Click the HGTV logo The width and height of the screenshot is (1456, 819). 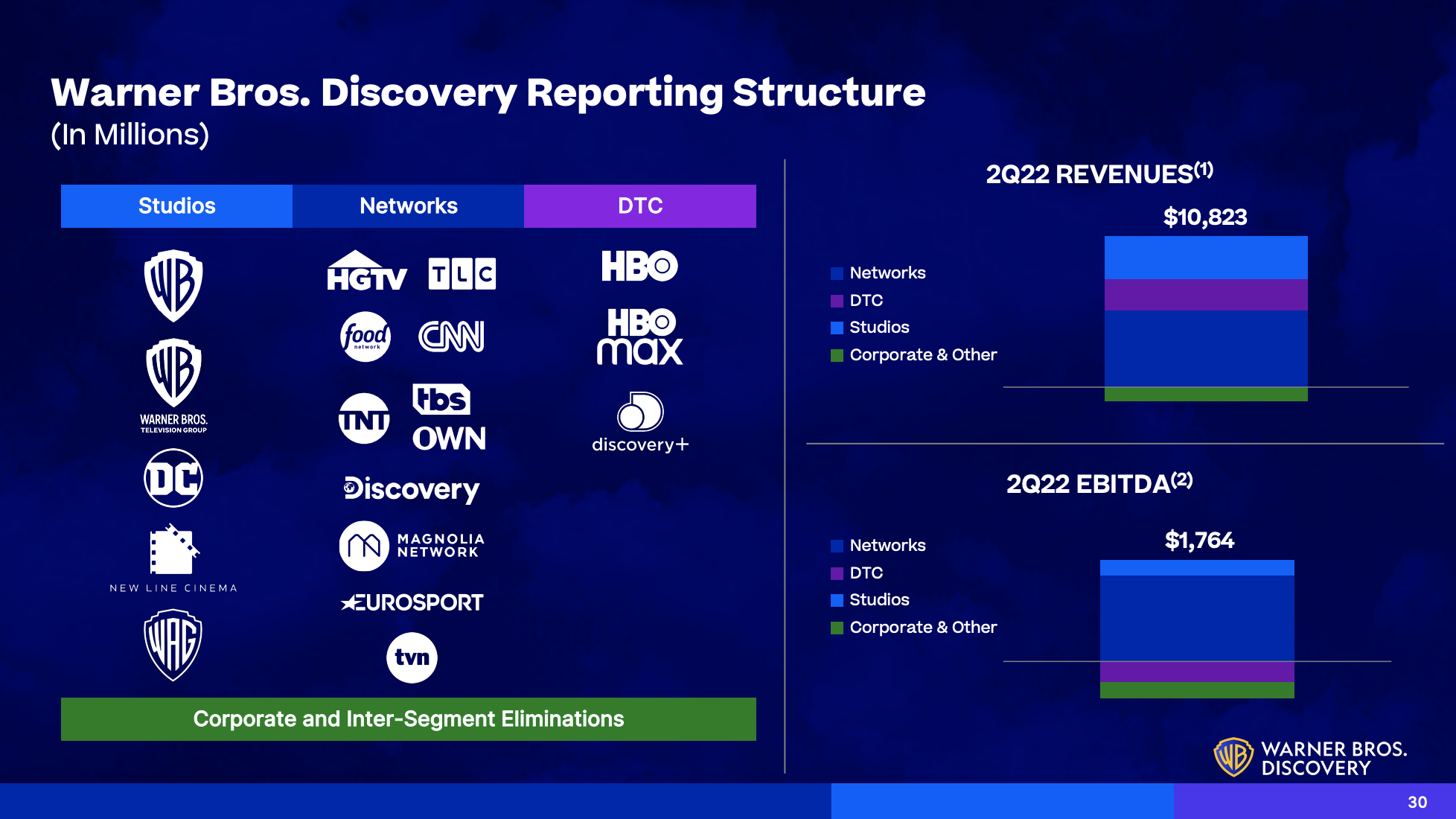367,270
